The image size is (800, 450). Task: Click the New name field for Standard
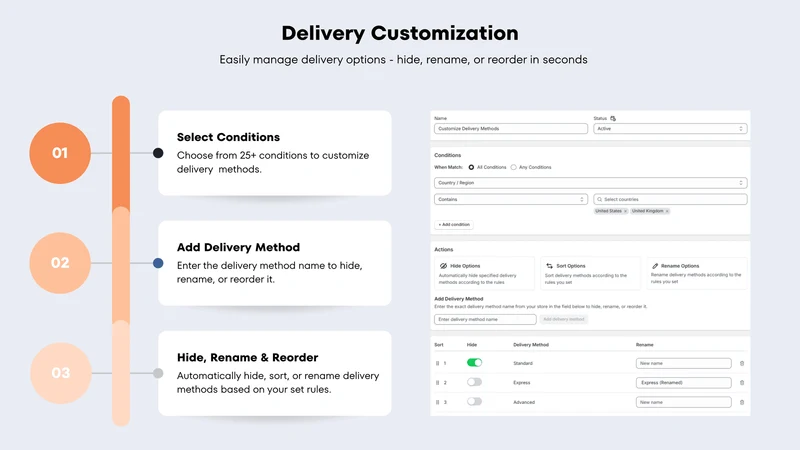(x=683, y=363)
